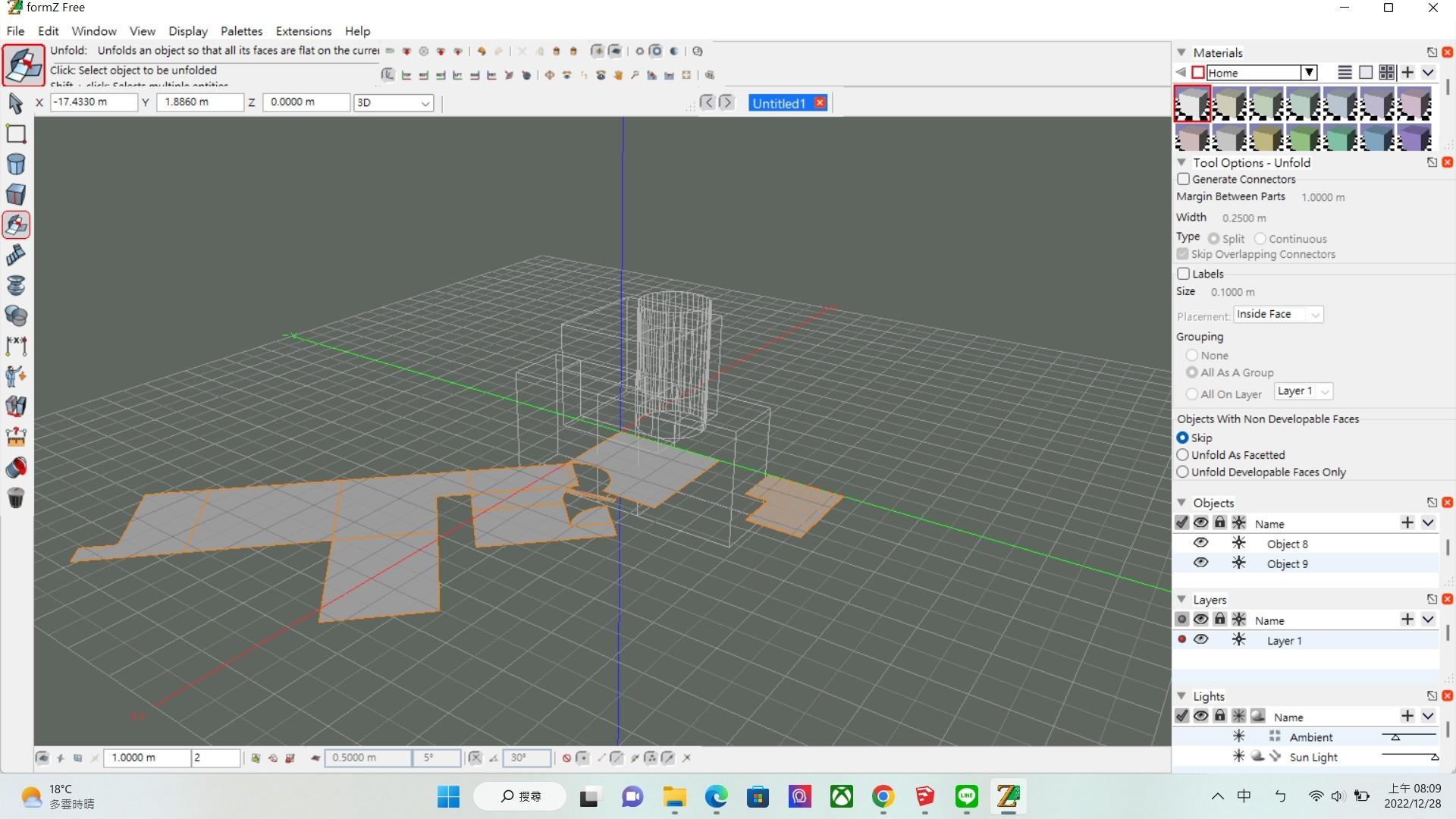The height and width of the screenshot is (819, 1456).
Task: Select Skip for non developable faces
Action: coord(1182,438)
